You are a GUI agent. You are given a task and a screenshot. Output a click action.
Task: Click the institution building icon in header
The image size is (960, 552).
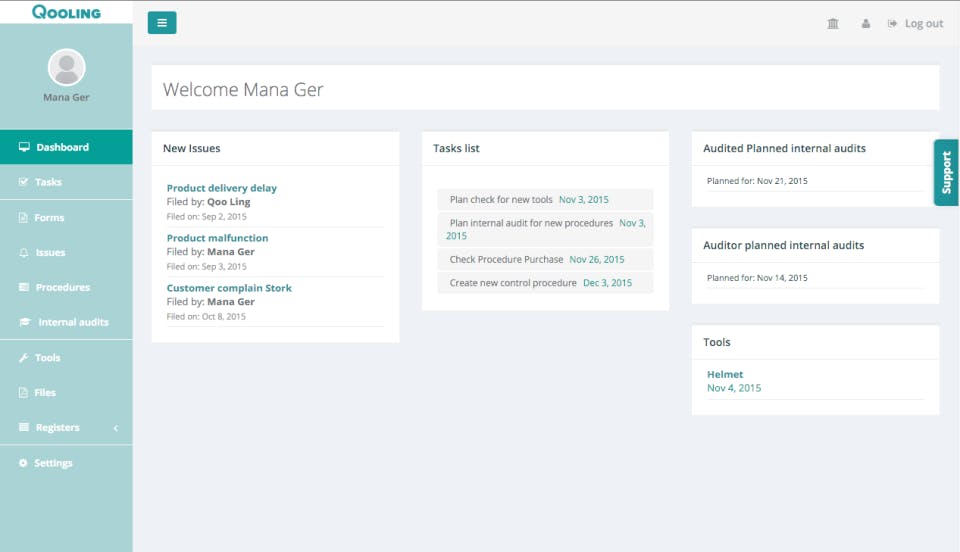[x=833, y=24]
